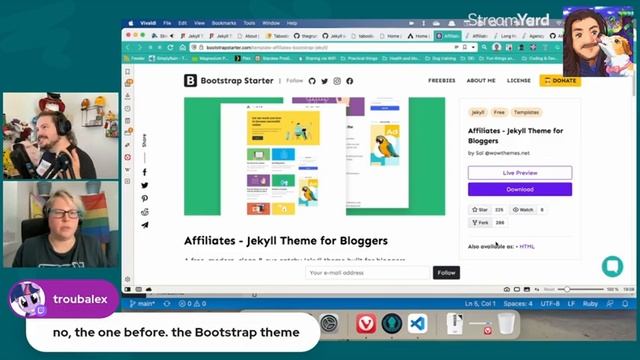This screenshot has height=360, width=640.
Task: Share the page via Telegram share icon
Action: click(x=144, y=225)
